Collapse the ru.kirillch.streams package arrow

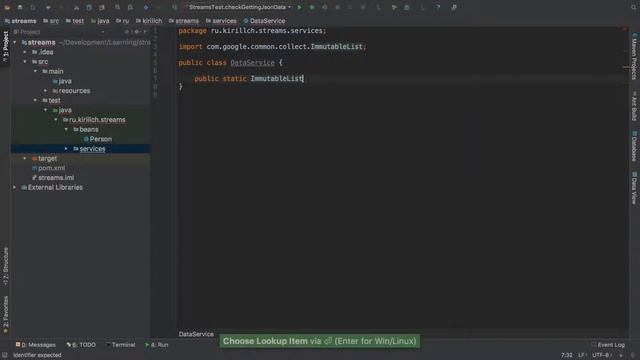click(56, 120)
